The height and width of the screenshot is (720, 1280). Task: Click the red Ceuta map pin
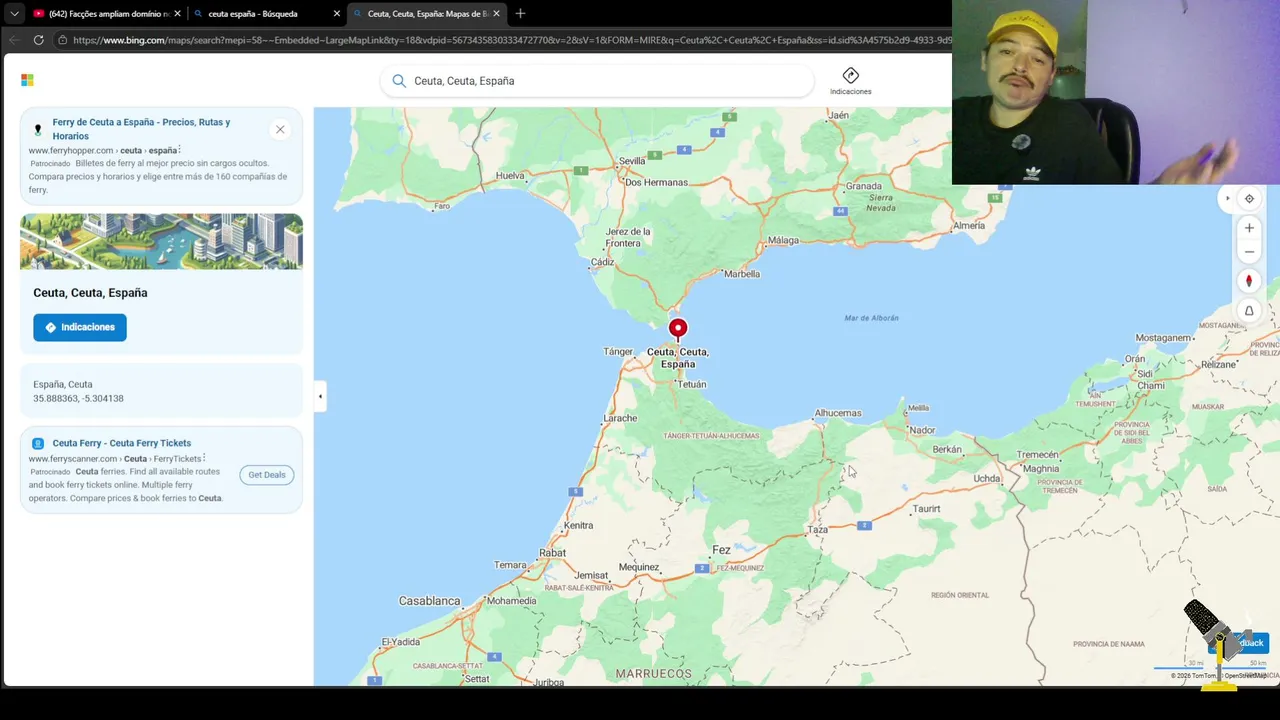coord(678,329)
